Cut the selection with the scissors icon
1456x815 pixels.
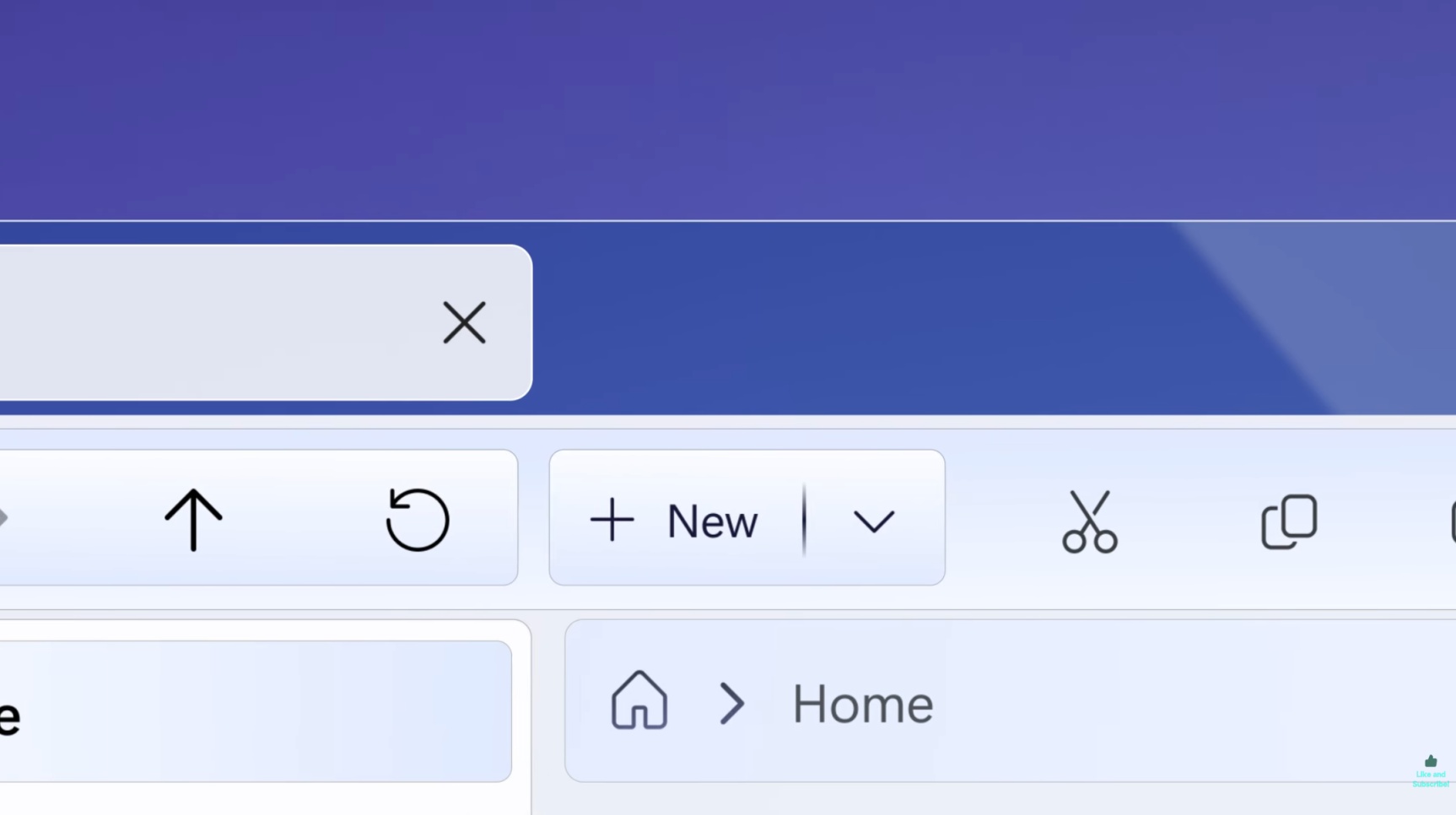[x=1090, y=521]
